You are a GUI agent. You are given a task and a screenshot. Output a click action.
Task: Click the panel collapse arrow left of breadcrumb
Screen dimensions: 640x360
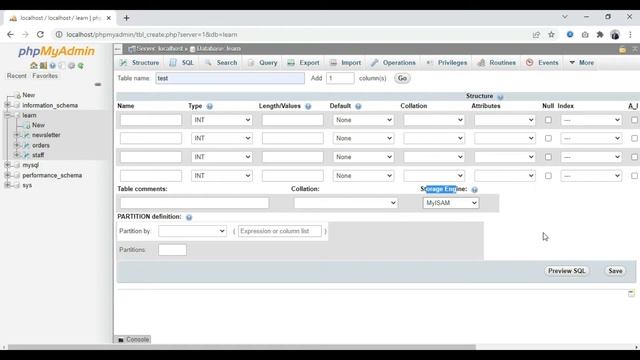click(118, 49)
